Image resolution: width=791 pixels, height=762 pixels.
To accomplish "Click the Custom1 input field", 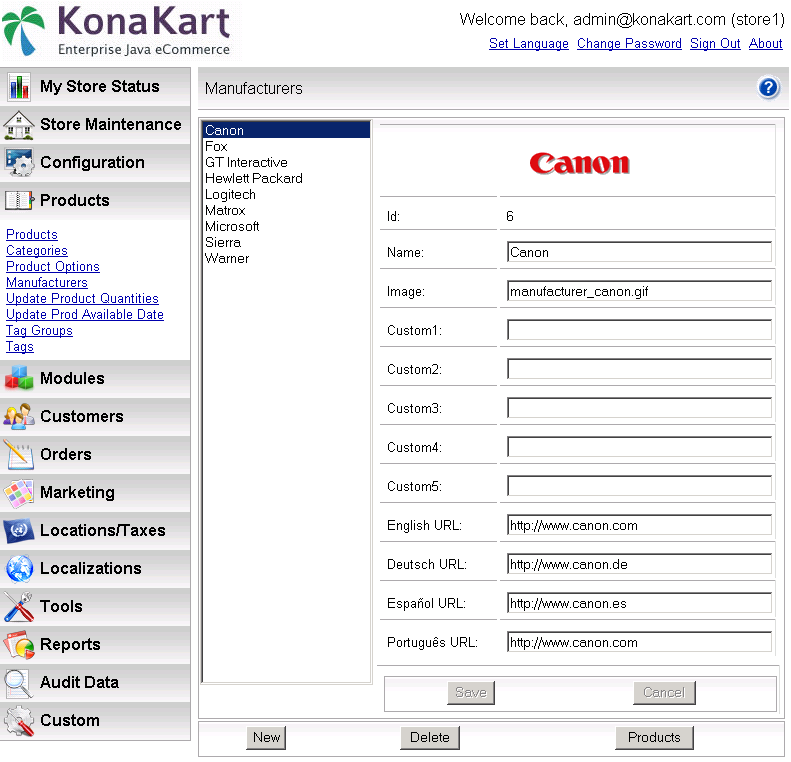I will pyautogui.click(x=639, y=330).
